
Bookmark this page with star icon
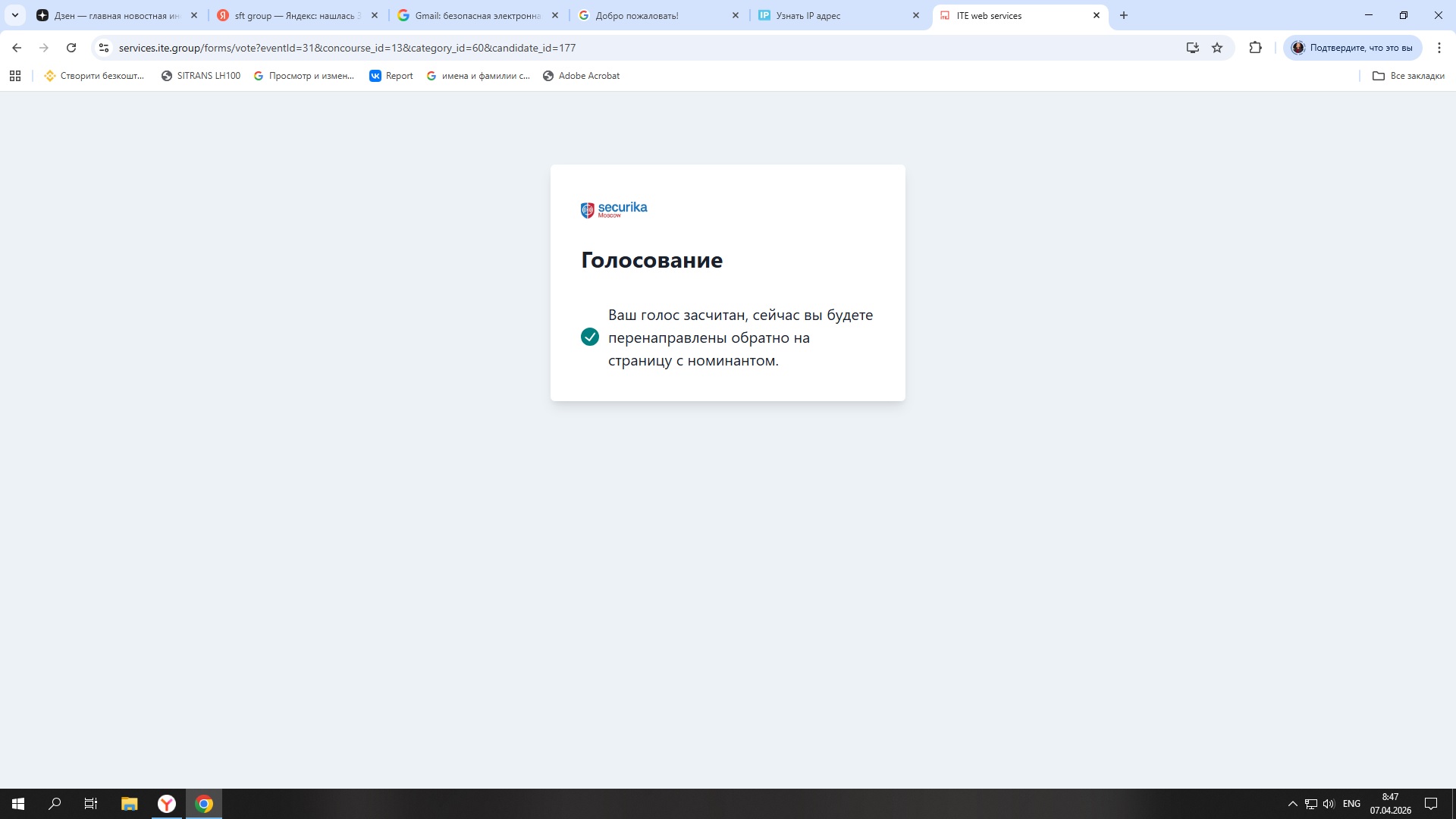point(1217,48)
